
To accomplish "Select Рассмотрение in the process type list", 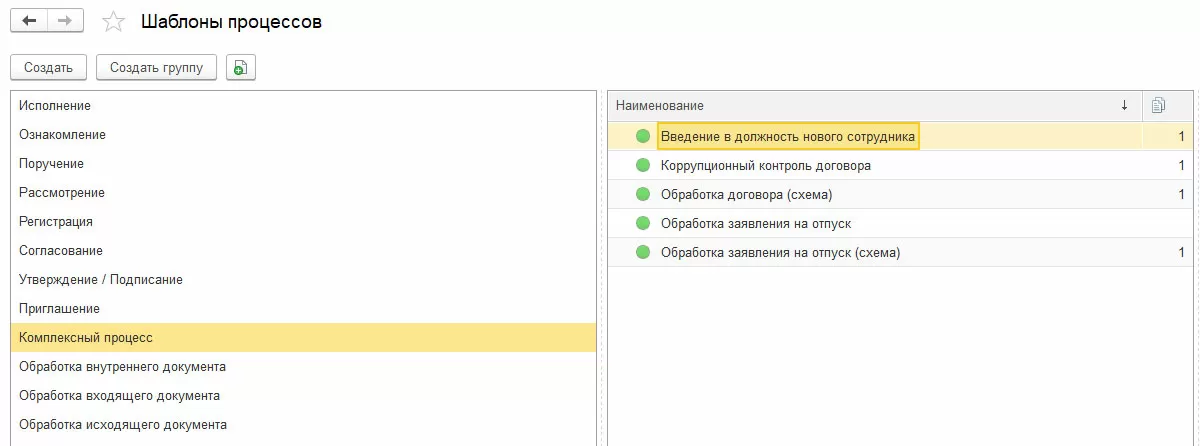I will (x=303, y=192).
